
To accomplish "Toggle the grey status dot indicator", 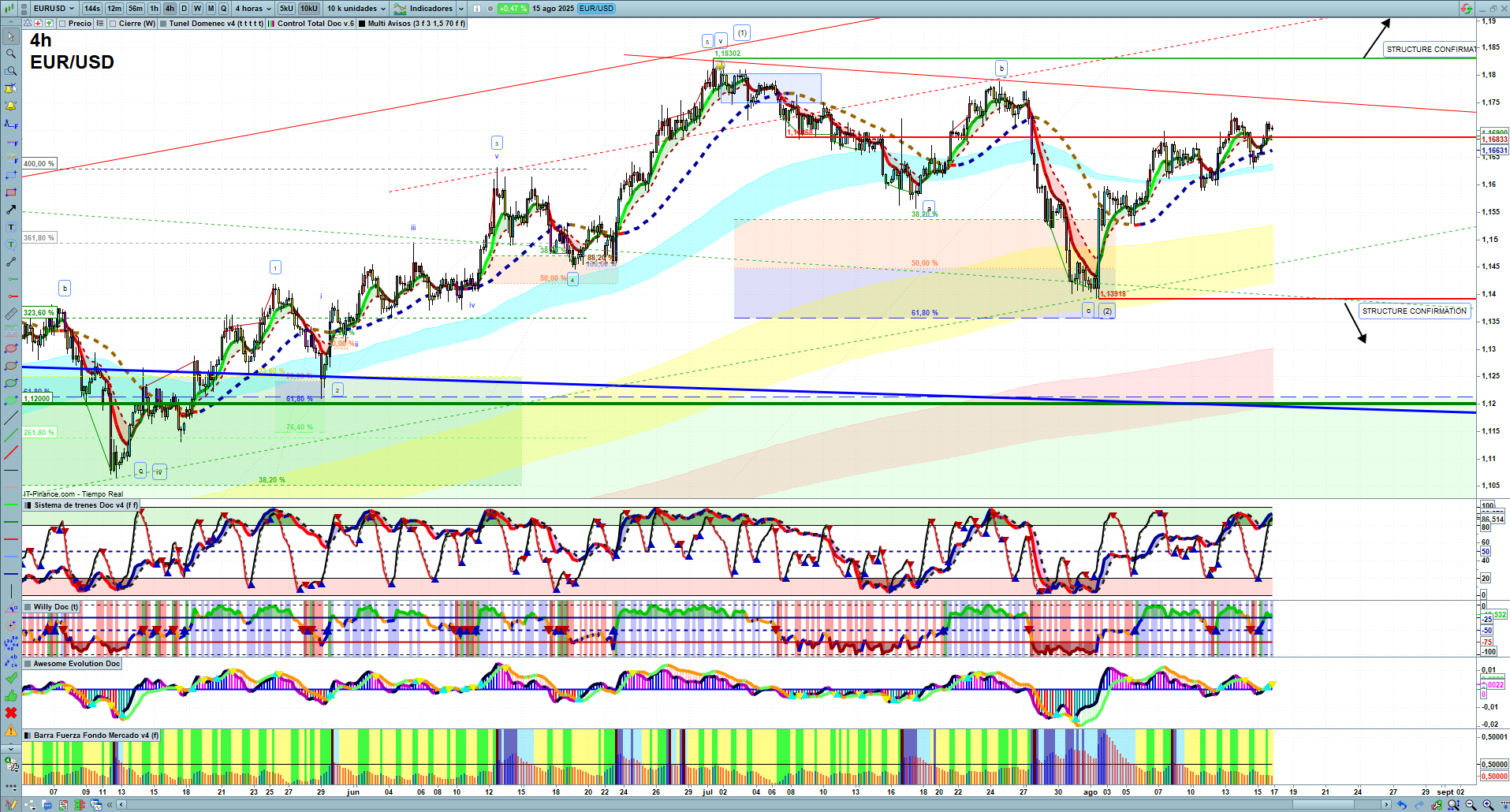I will coord(490,9).
